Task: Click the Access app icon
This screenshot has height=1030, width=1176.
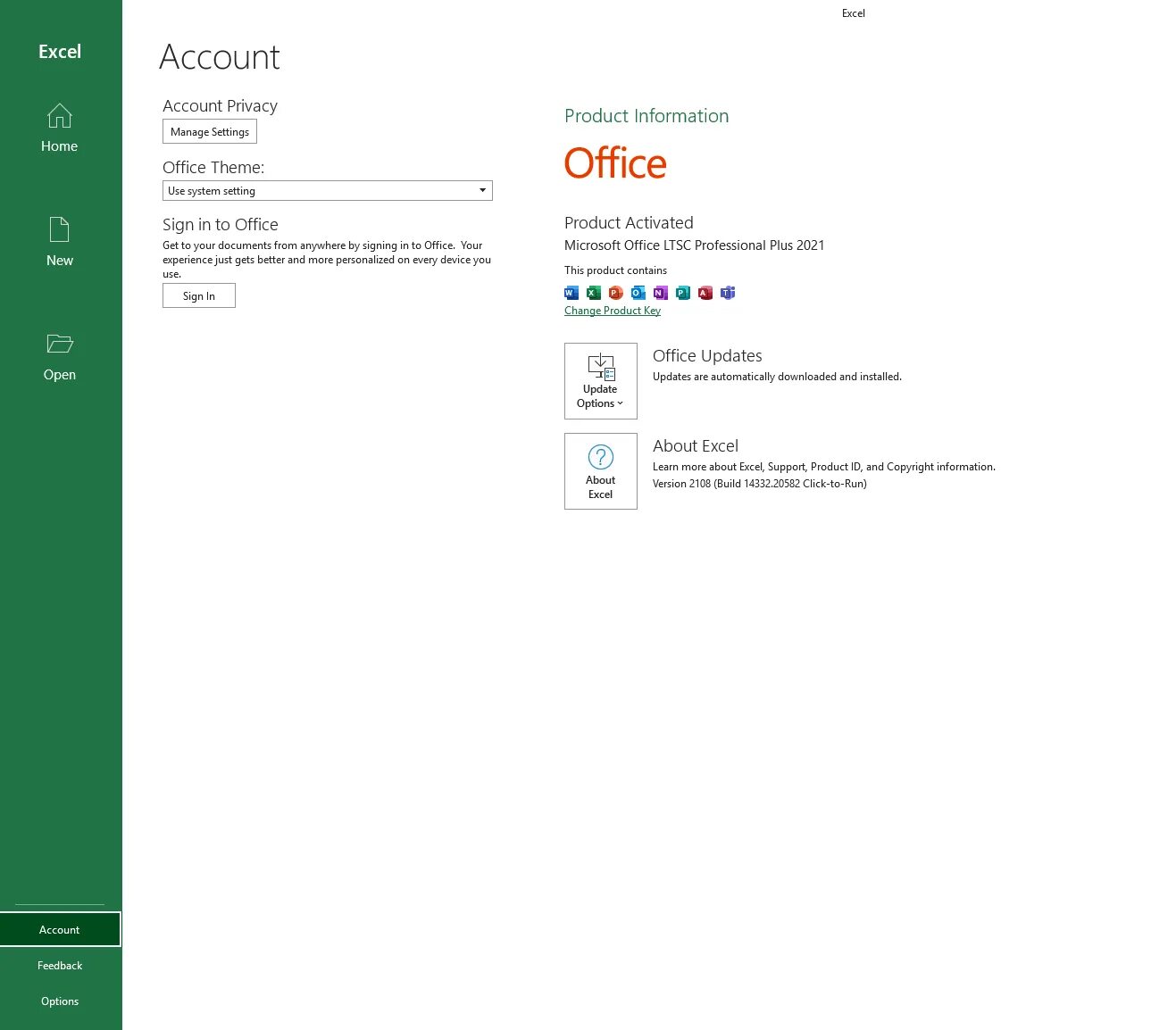Action: 705,293
